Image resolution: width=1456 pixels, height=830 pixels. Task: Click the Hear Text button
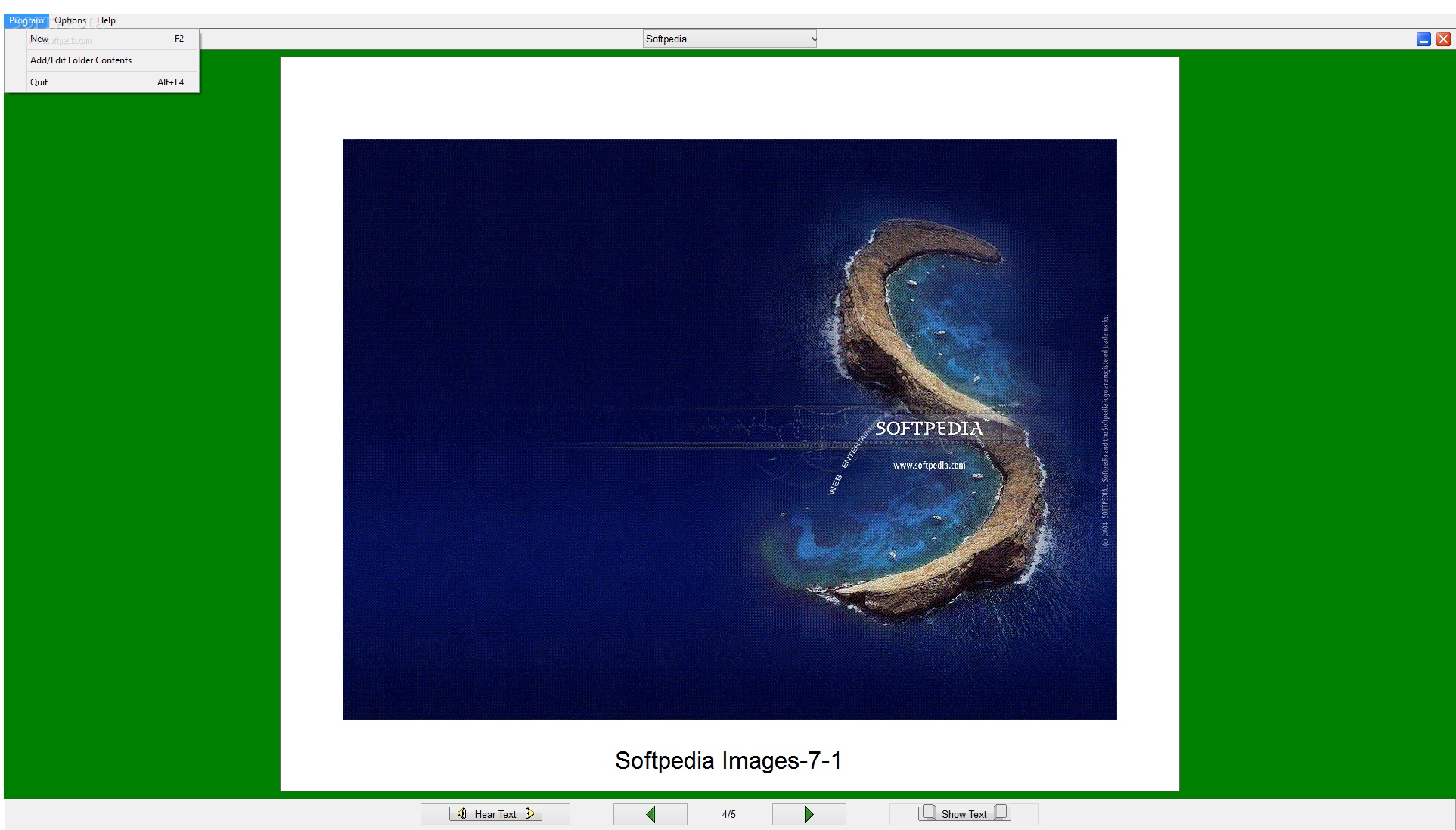tap(495, 814)
